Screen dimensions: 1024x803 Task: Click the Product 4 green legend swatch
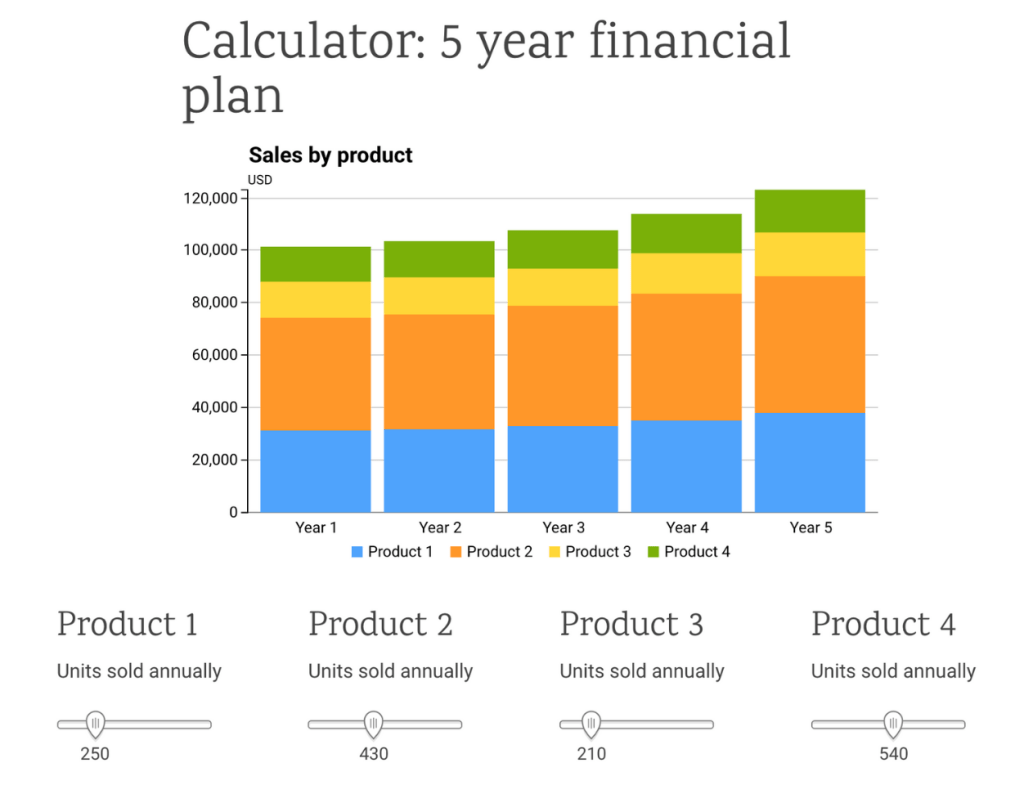[x=653, y=552]
